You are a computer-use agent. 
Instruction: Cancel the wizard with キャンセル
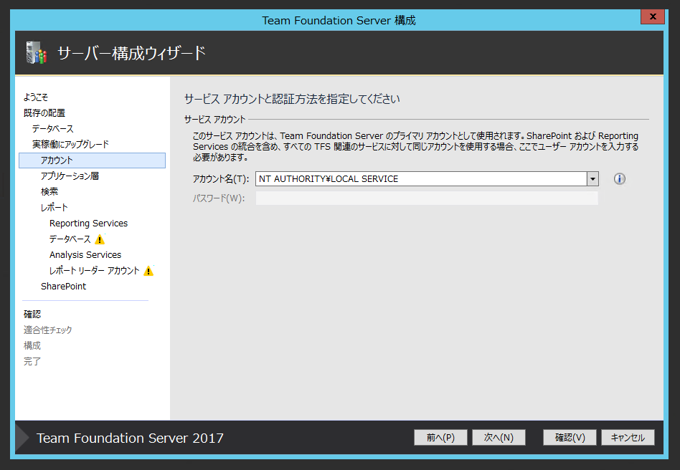(x=628, y=437)
